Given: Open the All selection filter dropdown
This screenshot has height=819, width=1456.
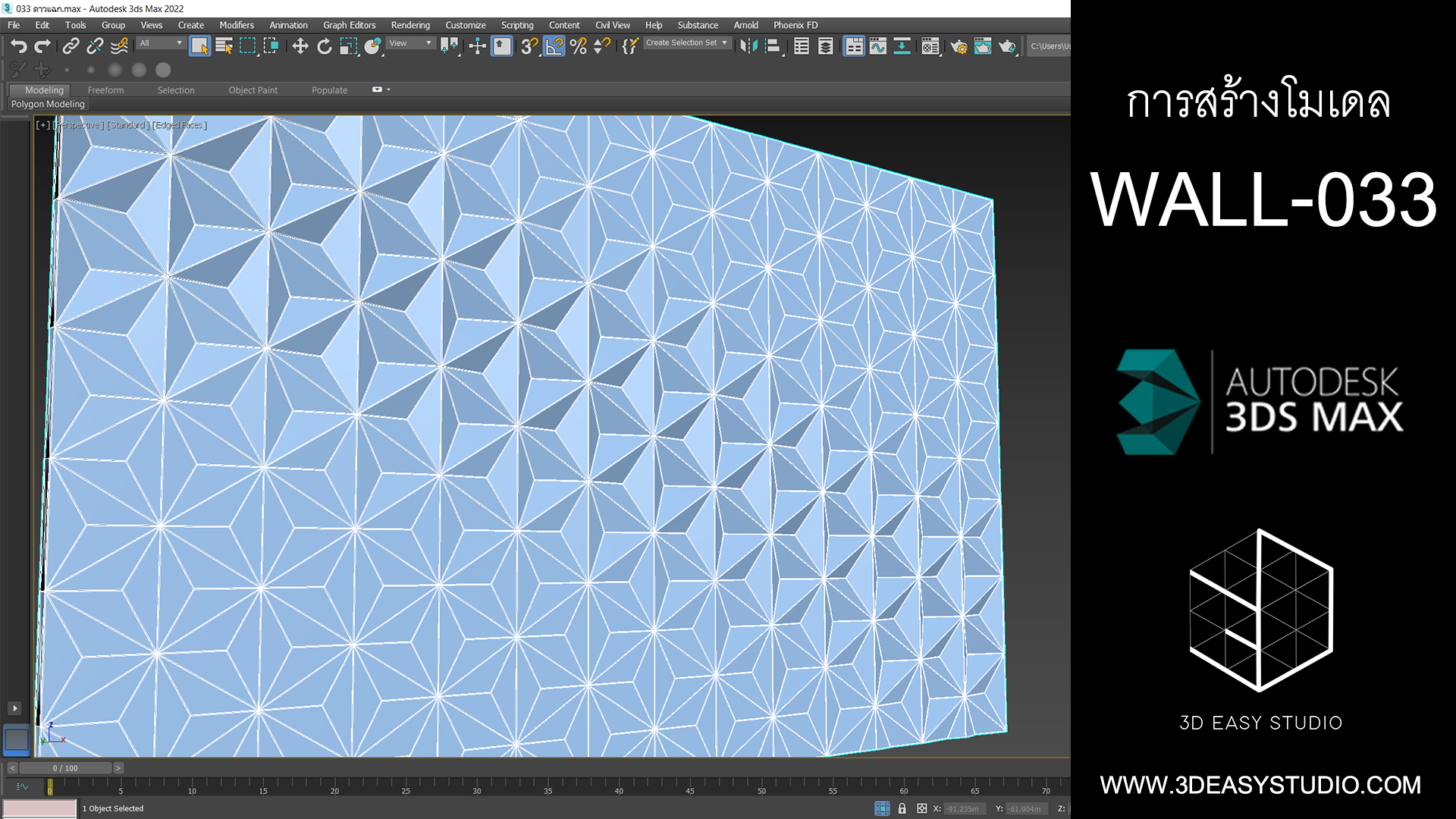Looking at the screenshot, I should [161, 43].
